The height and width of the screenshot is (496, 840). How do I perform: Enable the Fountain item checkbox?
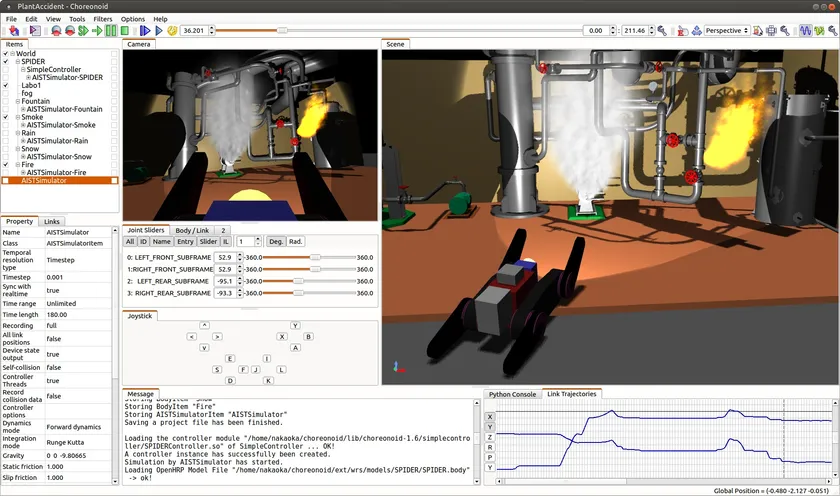(6, 101)
